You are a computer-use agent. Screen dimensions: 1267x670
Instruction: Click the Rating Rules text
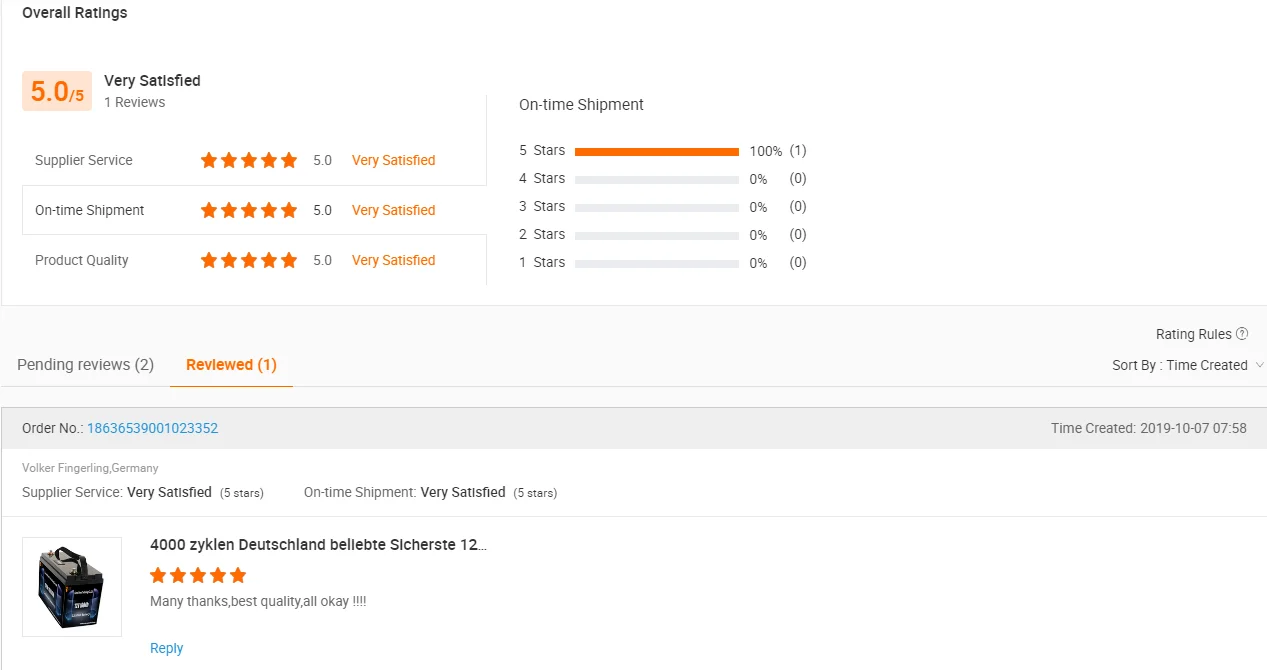1193,334
